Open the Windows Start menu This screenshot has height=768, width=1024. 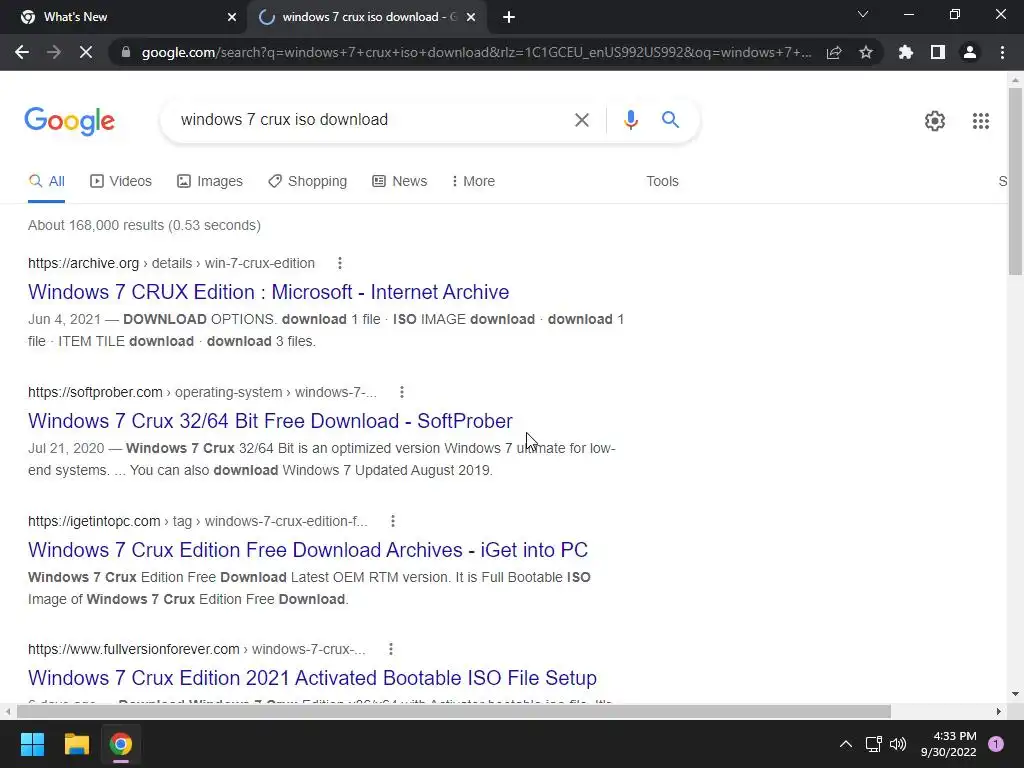pos(32,744)
